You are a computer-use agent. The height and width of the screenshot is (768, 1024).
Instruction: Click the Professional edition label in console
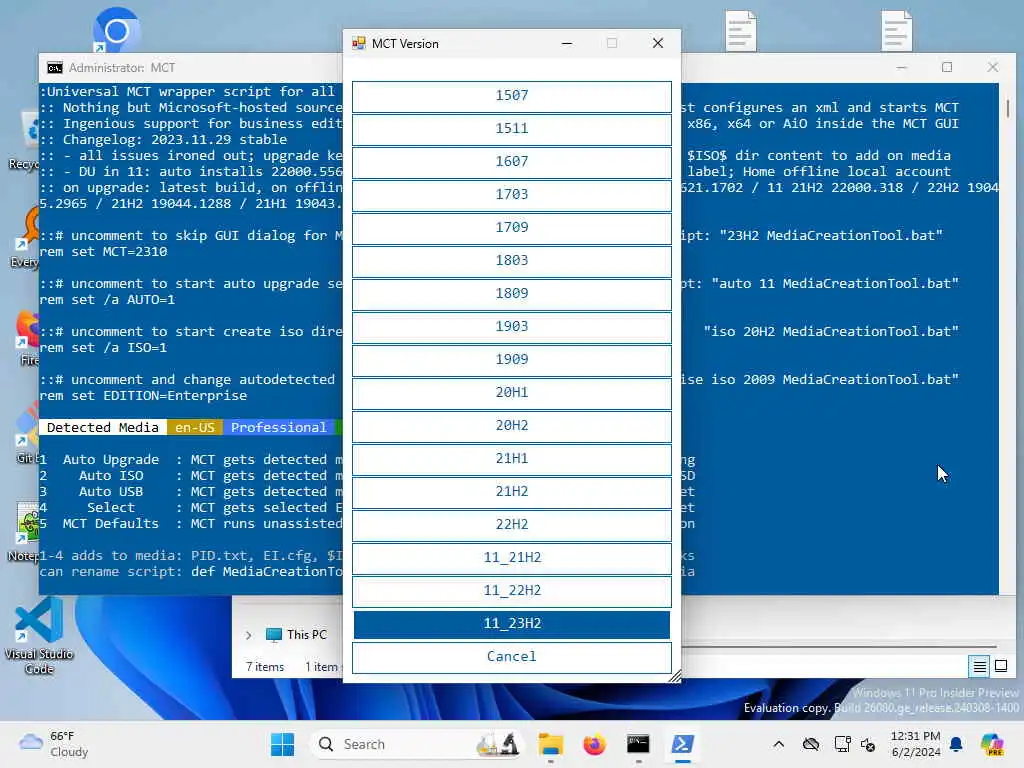(278, 428)
